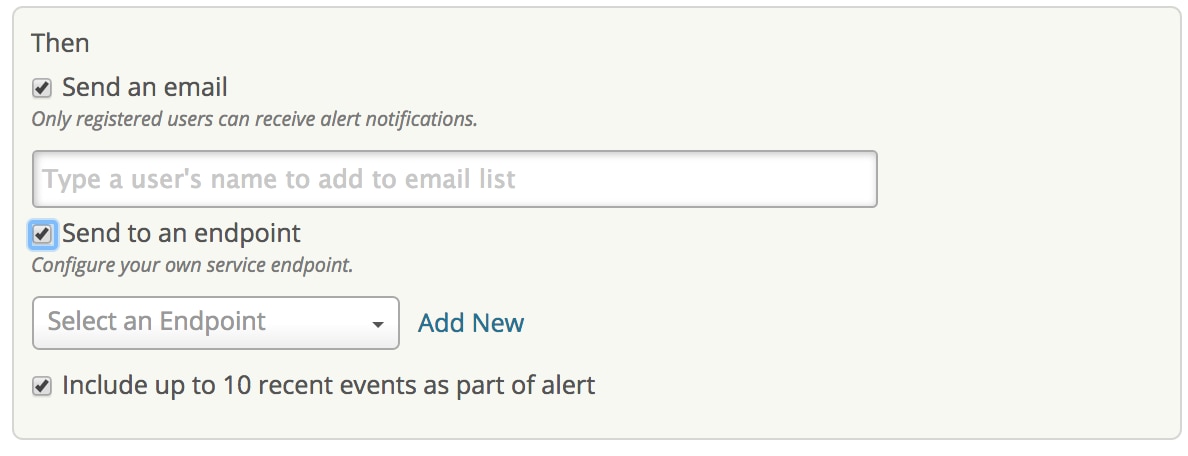Disable the Send to an endpoint checkbox

pyautogui.click(x=42, y=234)
